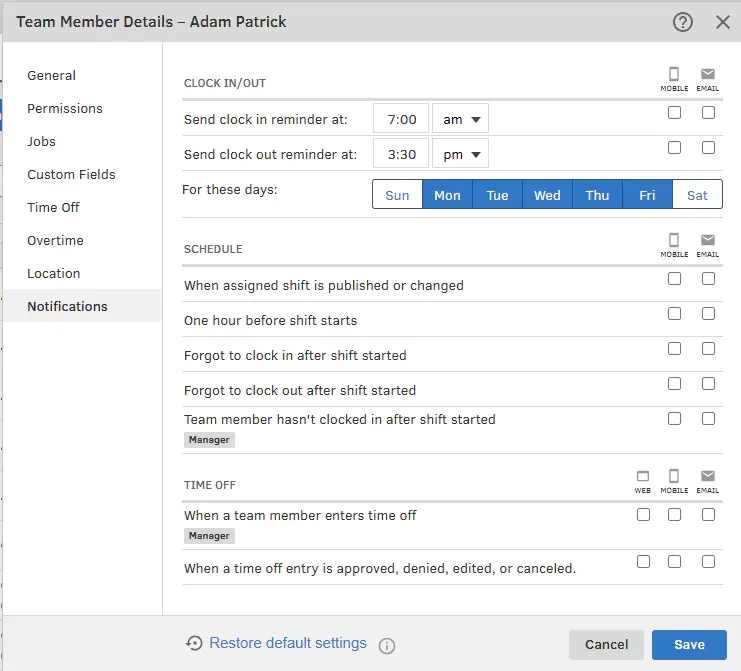The width and height of the screenshot is (741, 671).
Task: Click the 7:00 clock in time field
Action: pyautogui.click(x=401, y=119)
